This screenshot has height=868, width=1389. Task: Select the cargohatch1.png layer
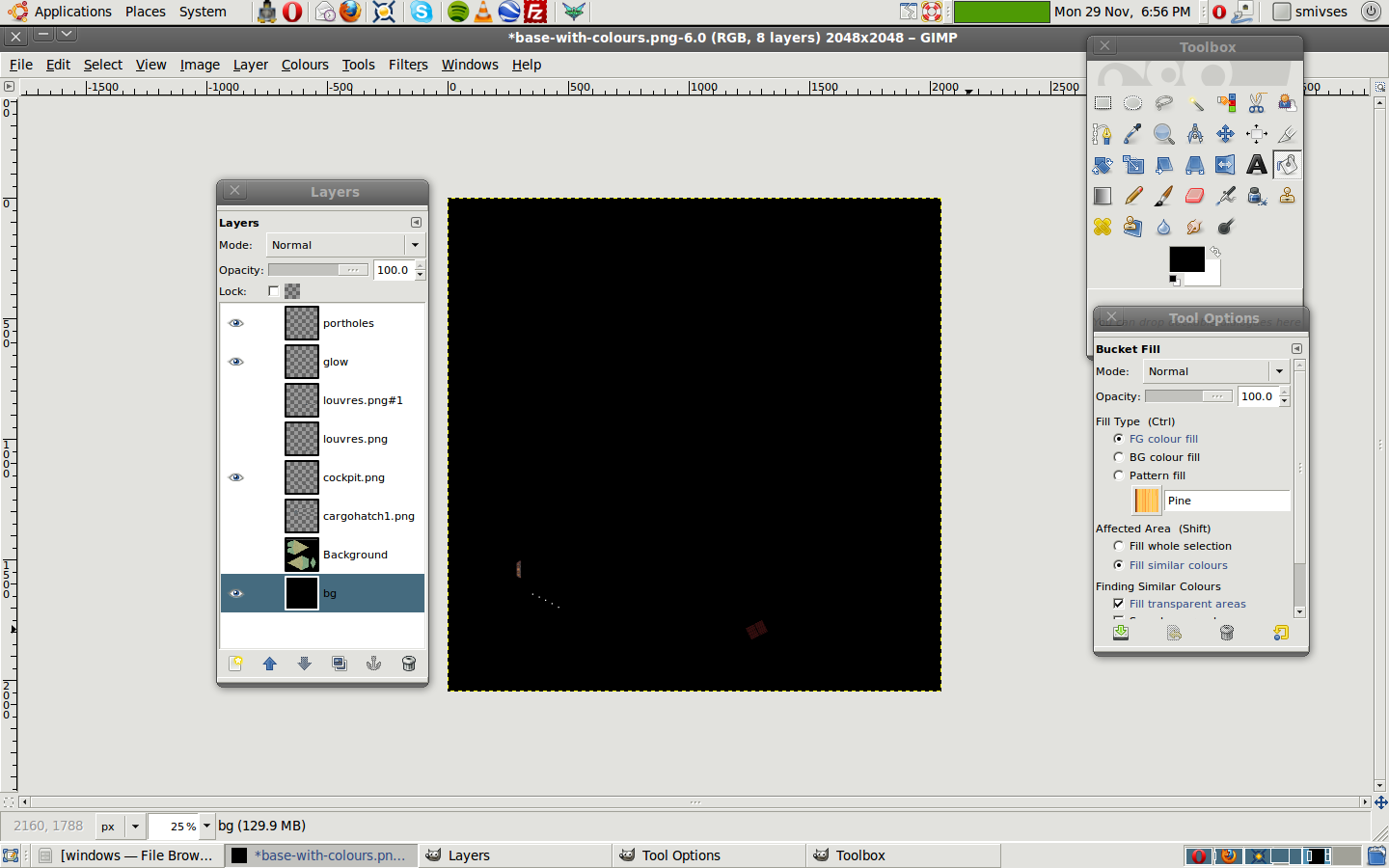(x=368, y=516)
